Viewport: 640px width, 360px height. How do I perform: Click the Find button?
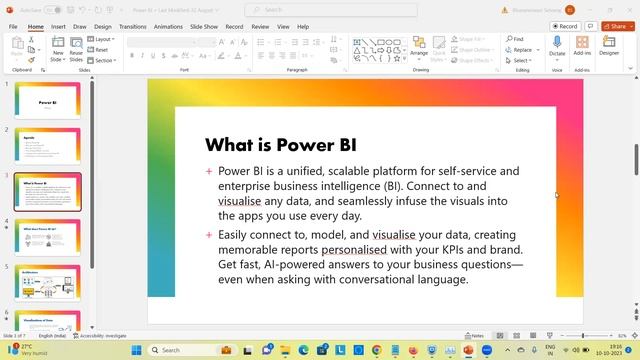(x=515, y=39)
